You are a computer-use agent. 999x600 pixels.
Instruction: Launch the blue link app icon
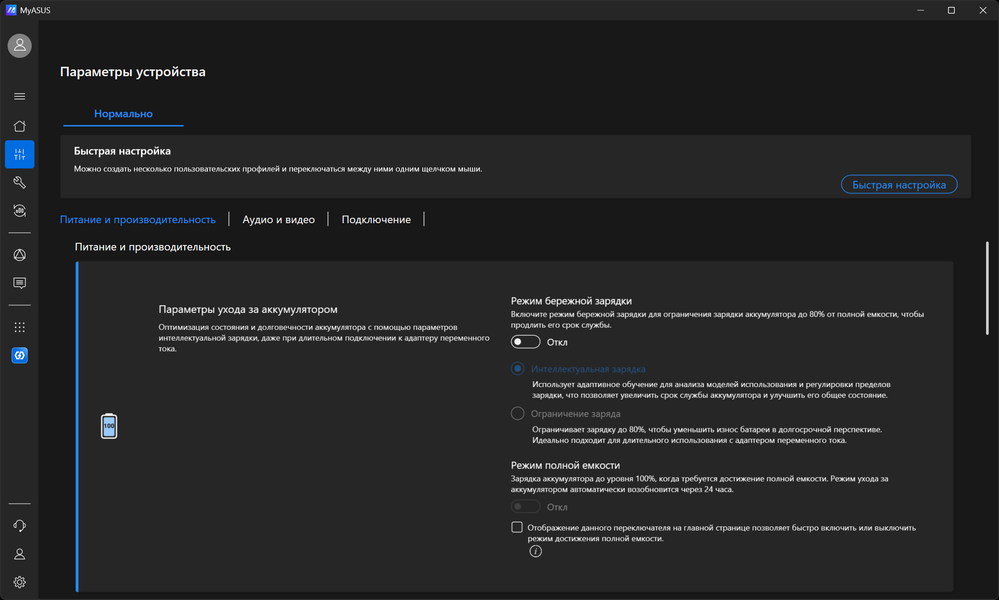click(x=20, y=355)
